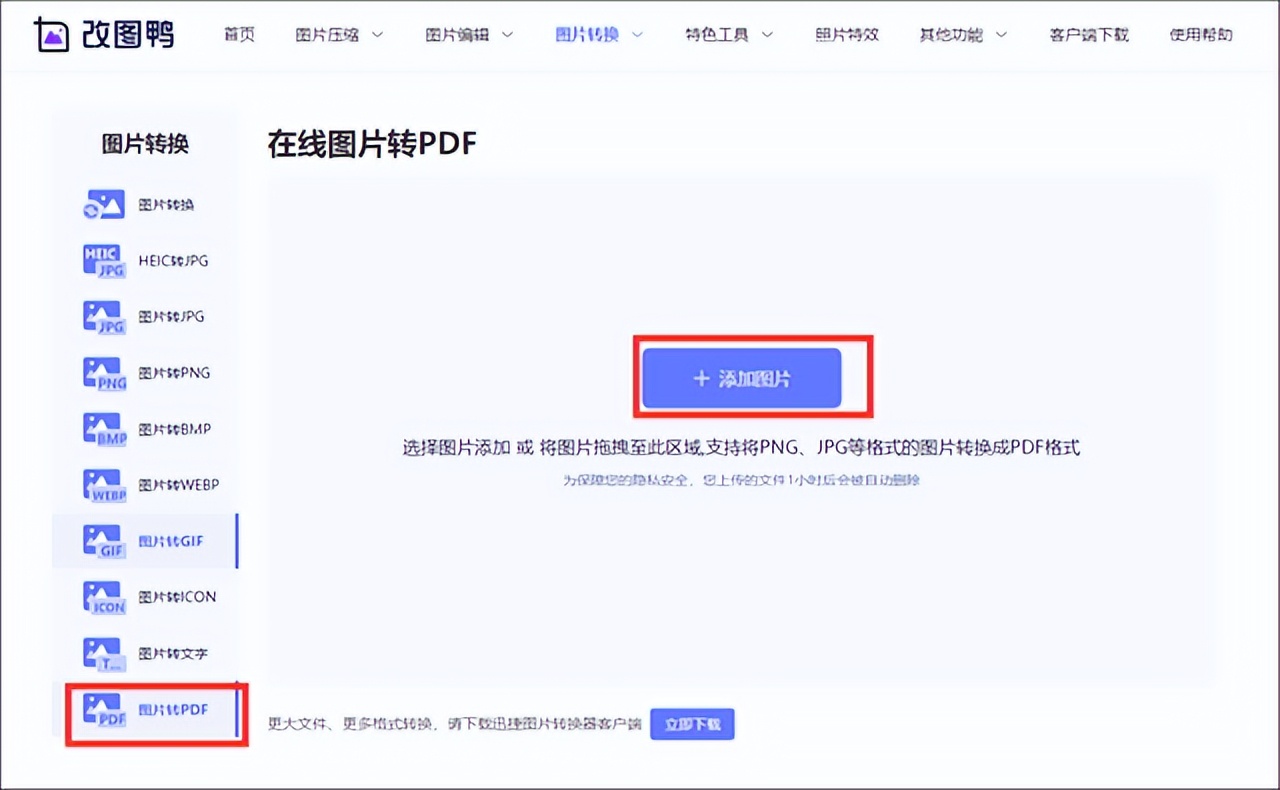
Task: Open the 使用帮助 help link
Action: coord(1200,33)
